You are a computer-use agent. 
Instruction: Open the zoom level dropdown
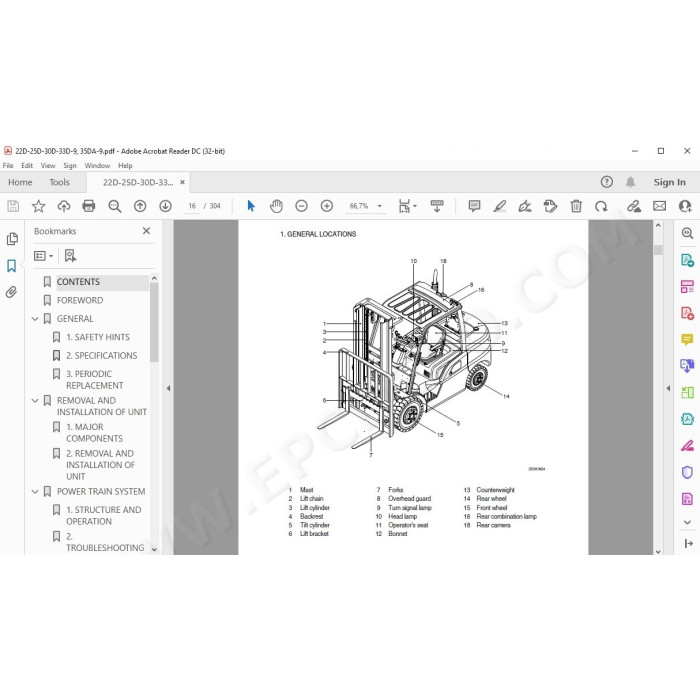pos(379,206)
